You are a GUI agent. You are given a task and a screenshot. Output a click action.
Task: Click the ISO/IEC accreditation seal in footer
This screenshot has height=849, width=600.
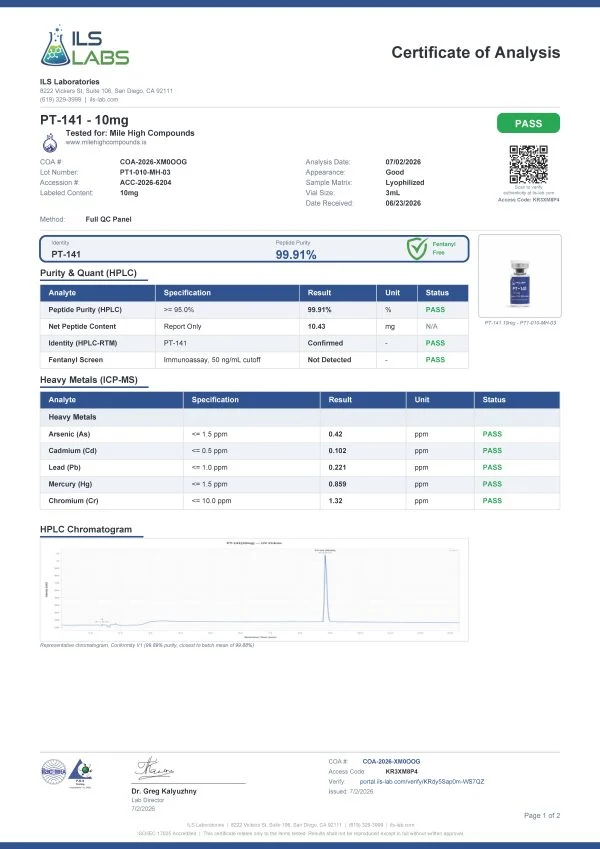53,772
